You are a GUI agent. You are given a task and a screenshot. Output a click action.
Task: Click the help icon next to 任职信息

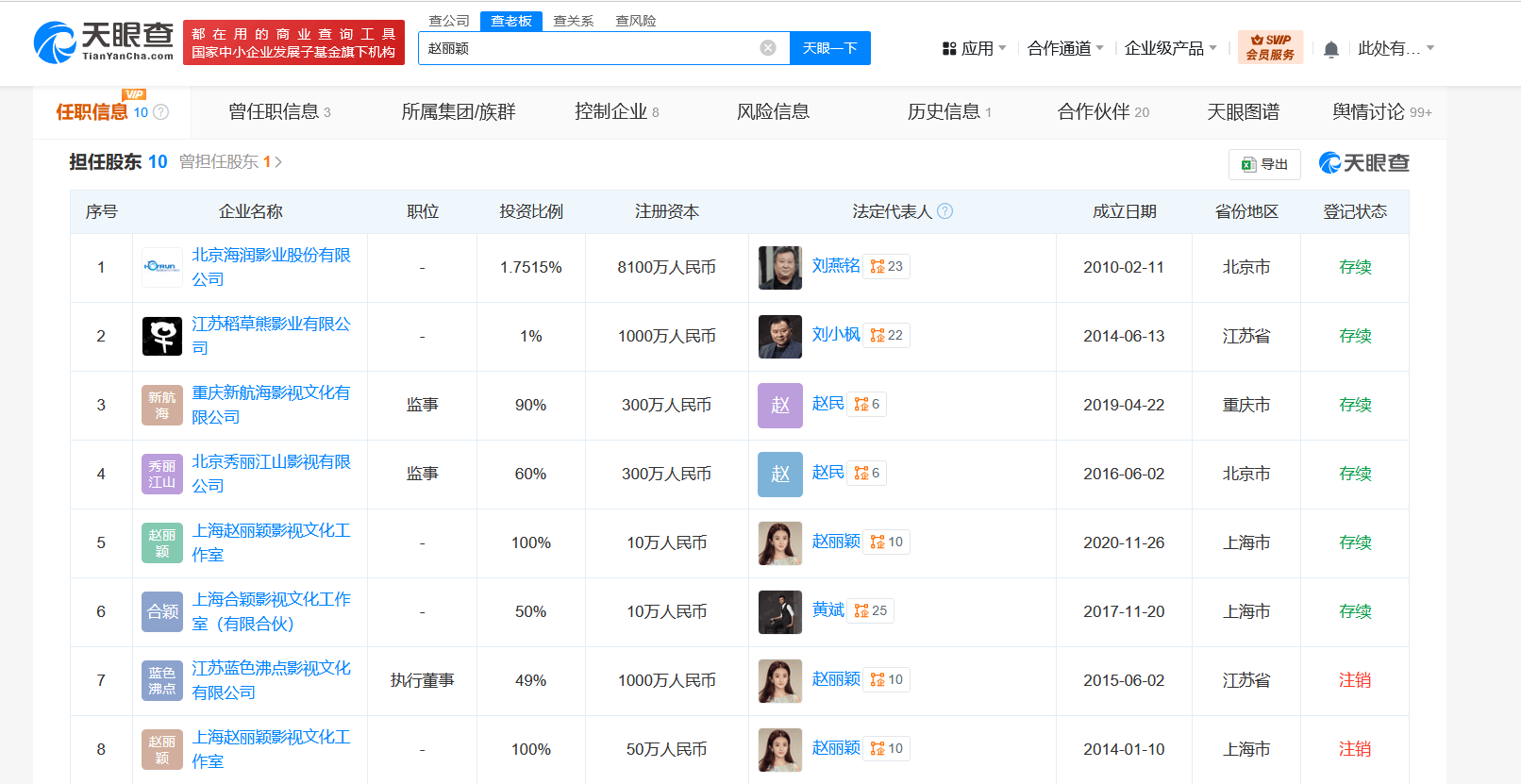161,112
